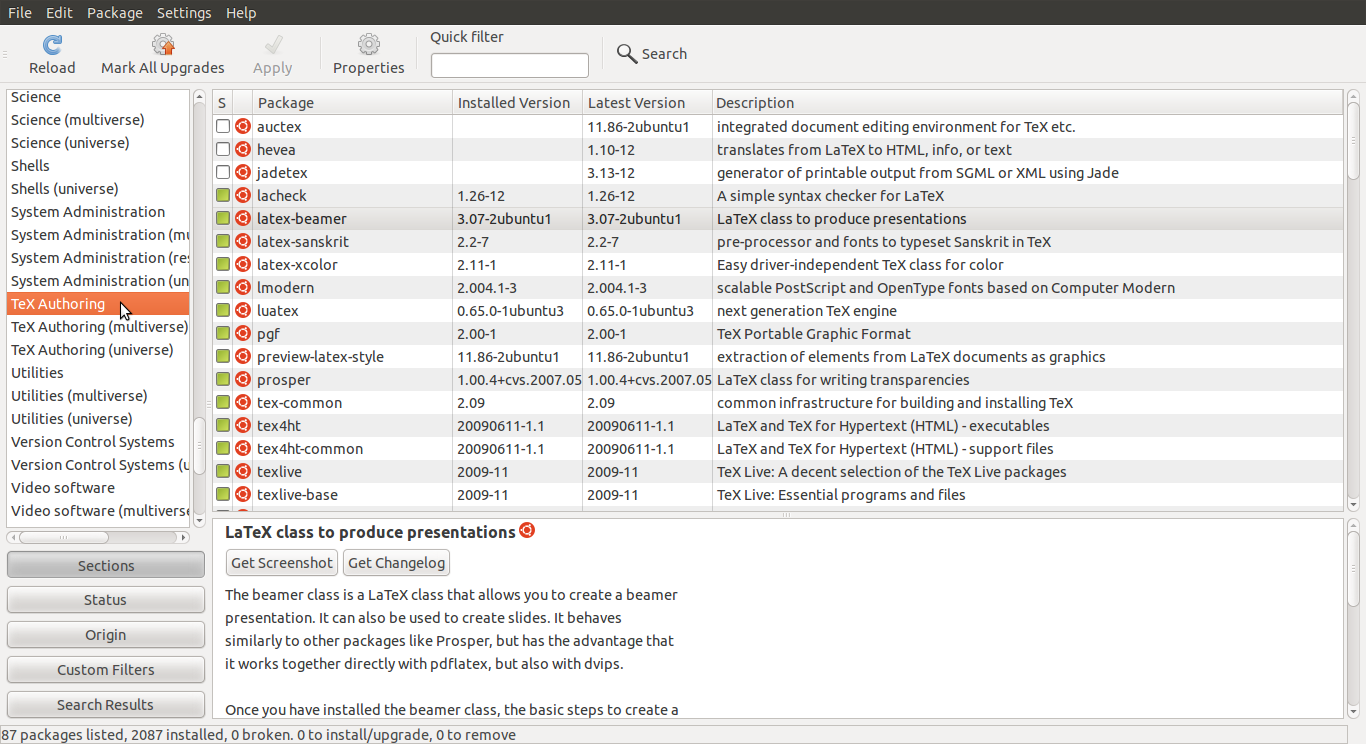
Task: Click inside the Quick filter field
Action: [509, 64]
